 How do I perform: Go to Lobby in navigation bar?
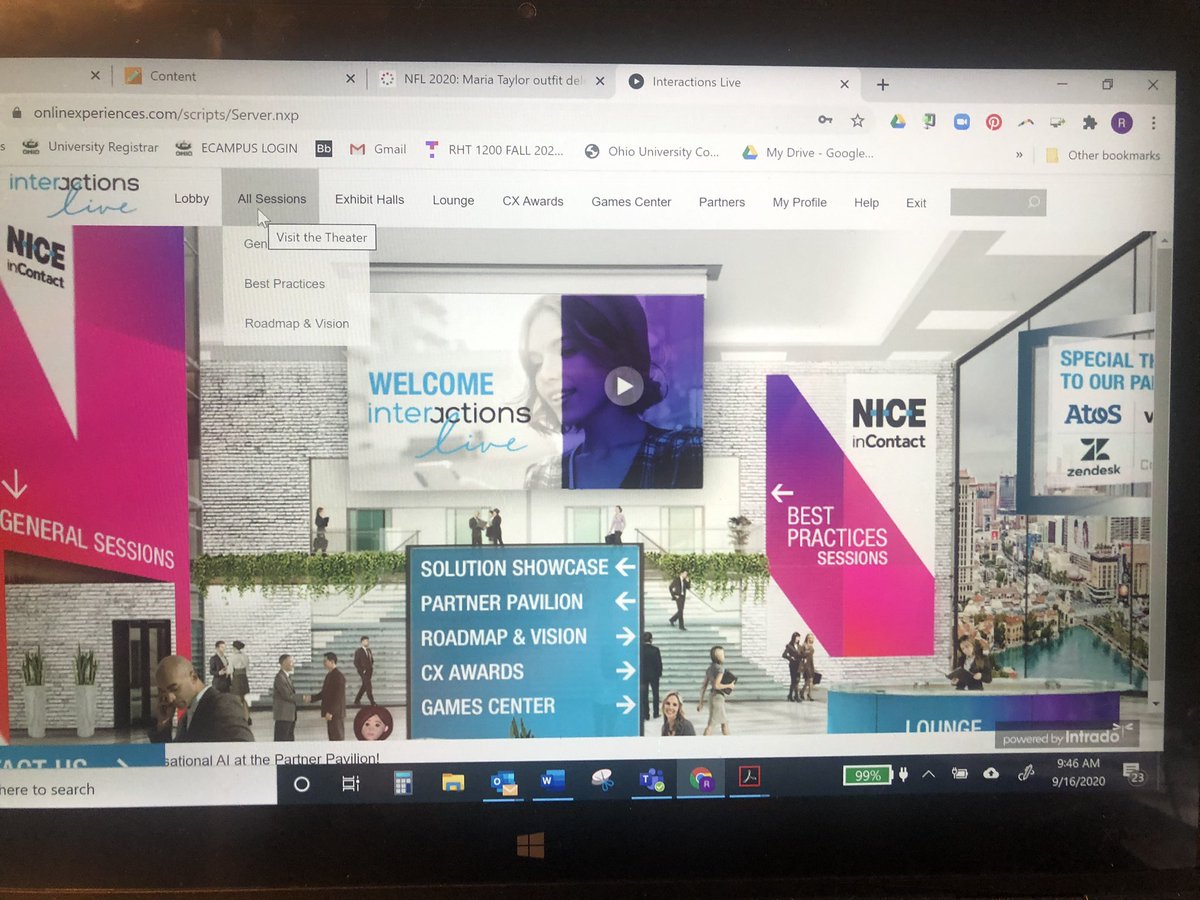(192, 198)
